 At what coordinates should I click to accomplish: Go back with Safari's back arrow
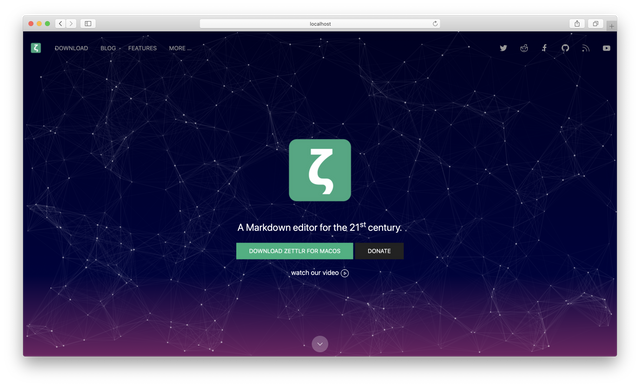60,23
